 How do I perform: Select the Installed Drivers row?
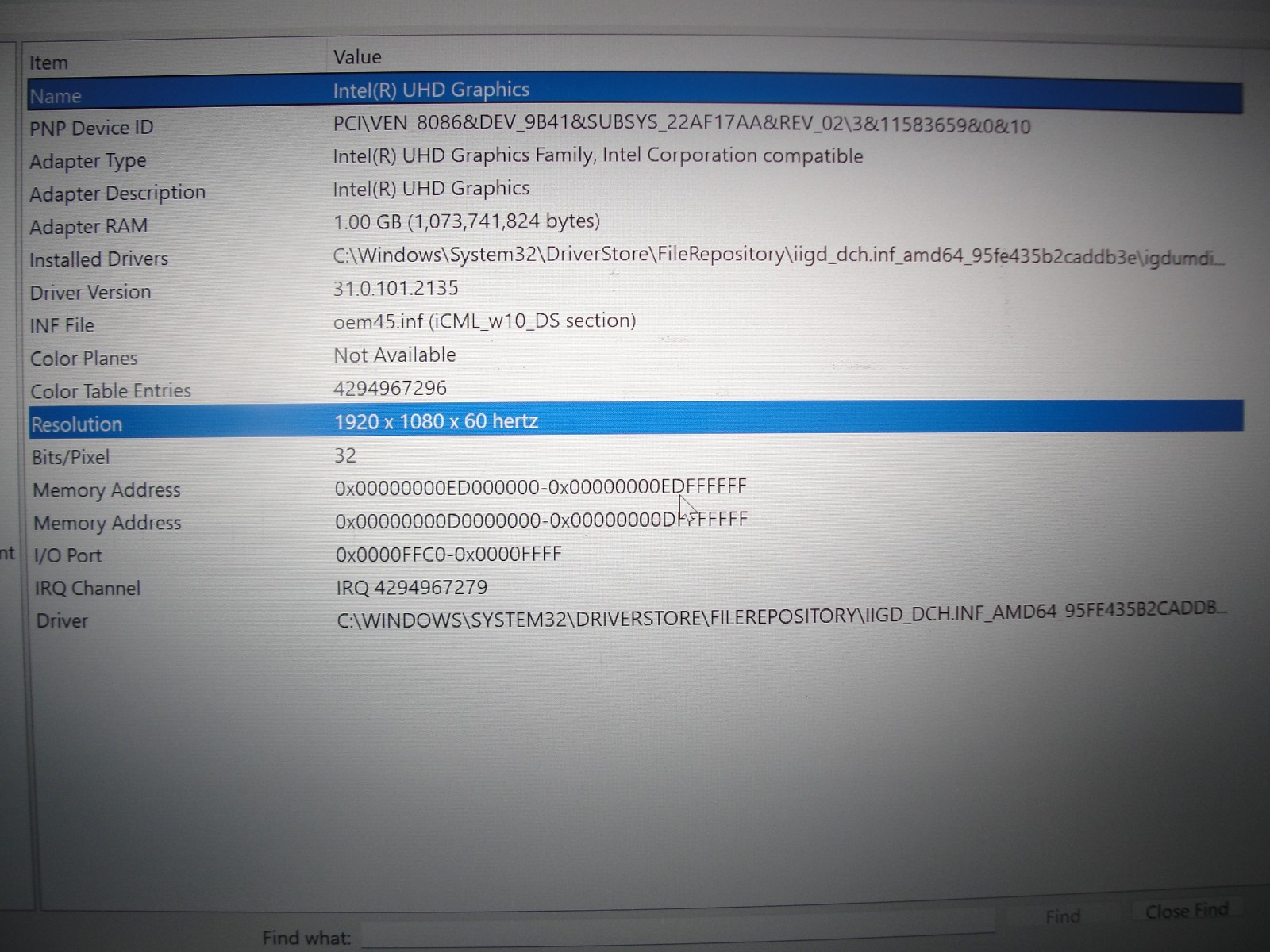click(635, 257)
